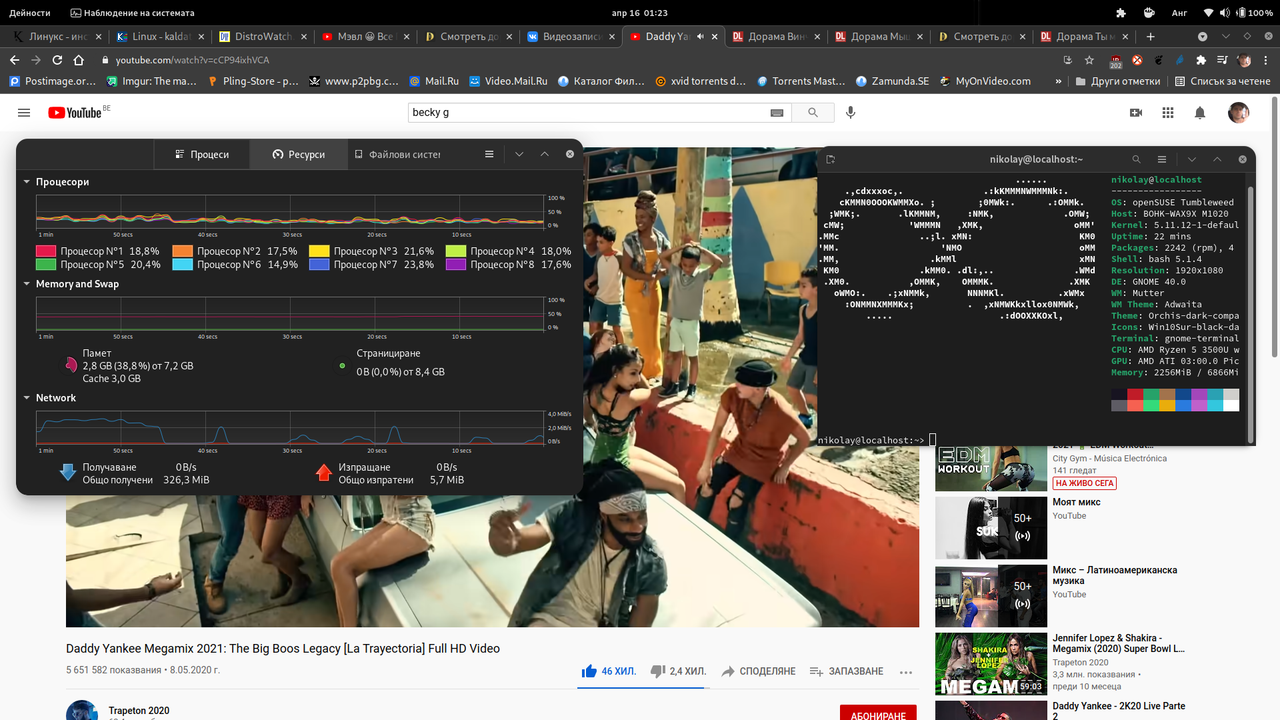The width and height of the screenshot is (1280, 720).
Task: Click the YouTube search box with becky g
Action: [x=588, y=113]
